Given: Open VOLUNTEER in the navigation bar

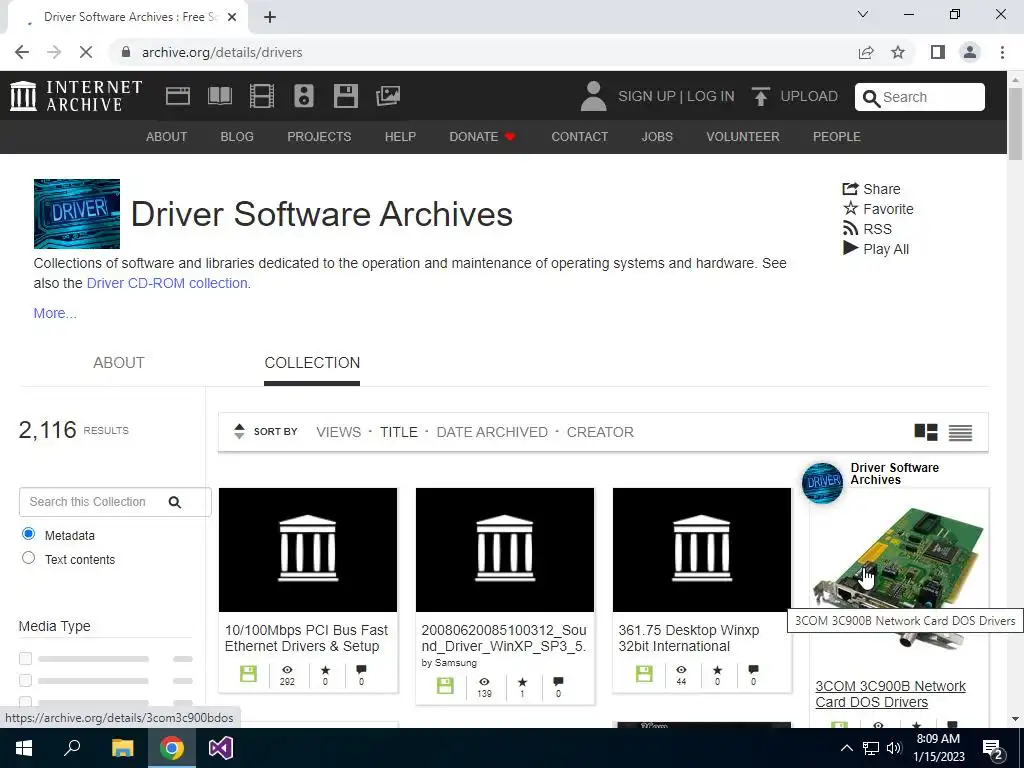Looking at the screenshot, I should pyautogui.click(x=743, y=136).
